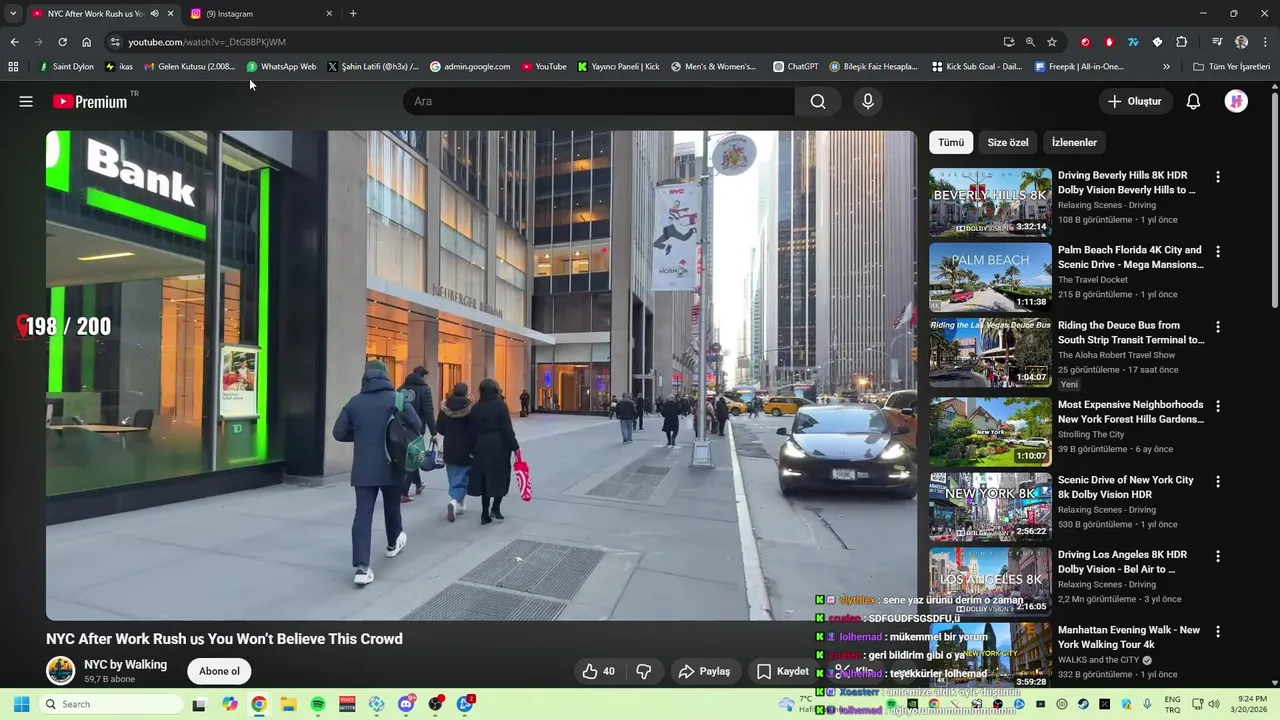Open a new browser tab
This screenshot has height=720, width=1280.
353,14
